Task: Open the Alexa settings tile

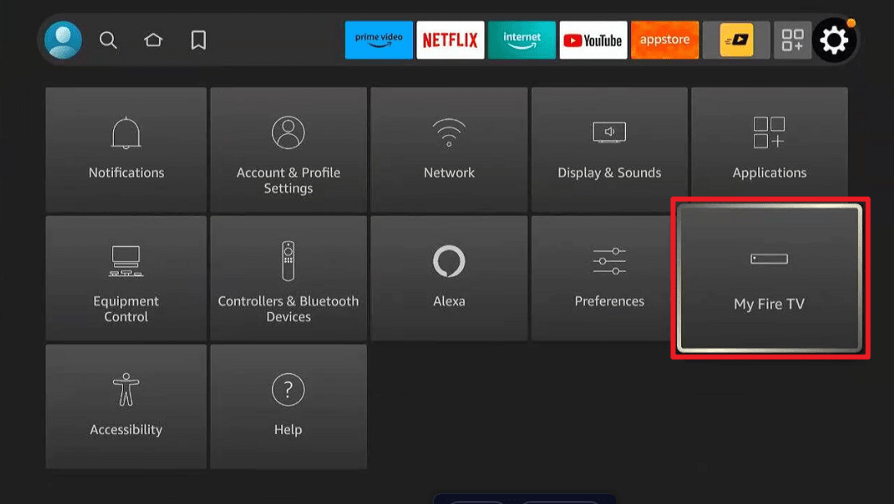Action: tap(449, 278)
